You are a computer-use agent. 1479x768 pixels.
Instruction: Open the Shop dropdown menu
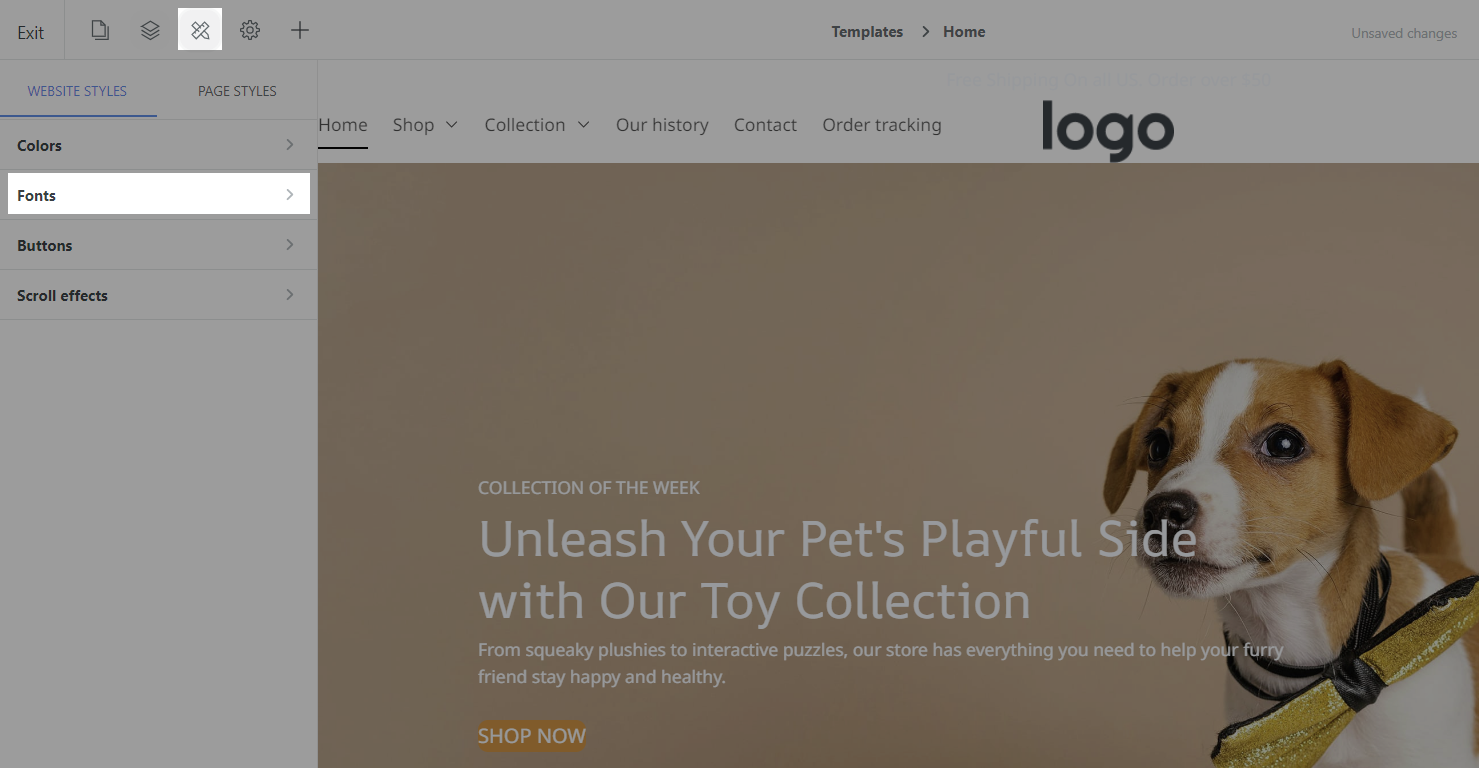tap(425, 125)
